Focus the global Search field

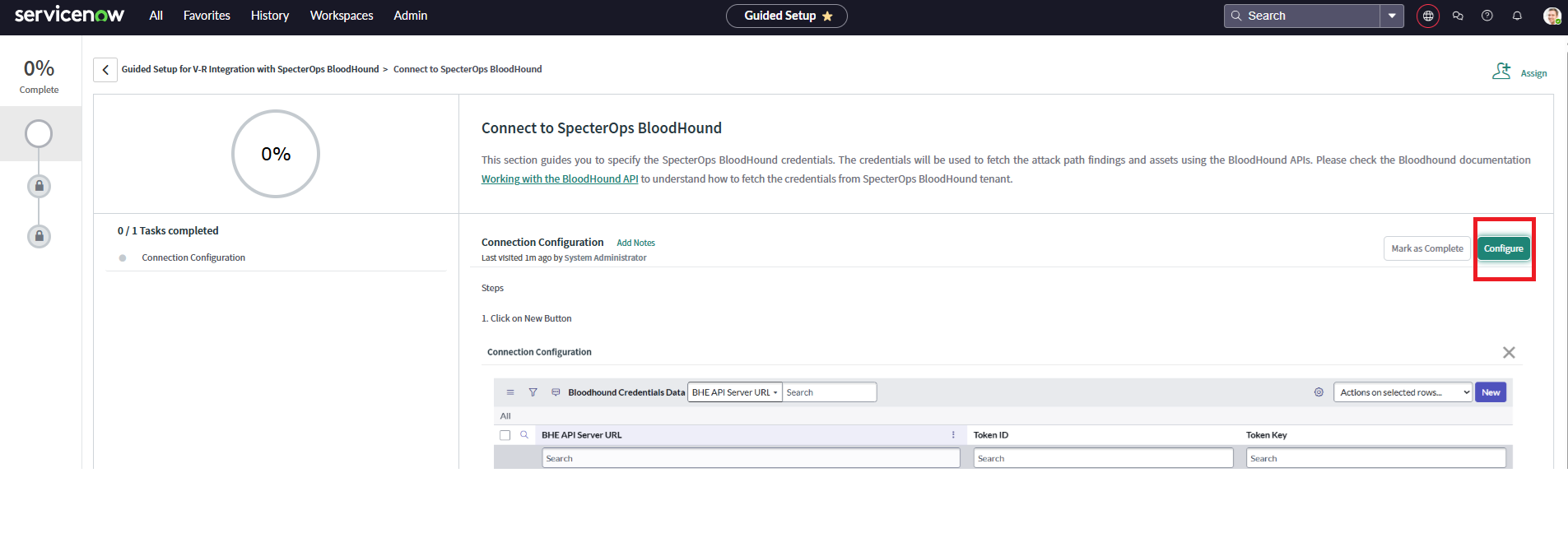(x=1302, y=16)
